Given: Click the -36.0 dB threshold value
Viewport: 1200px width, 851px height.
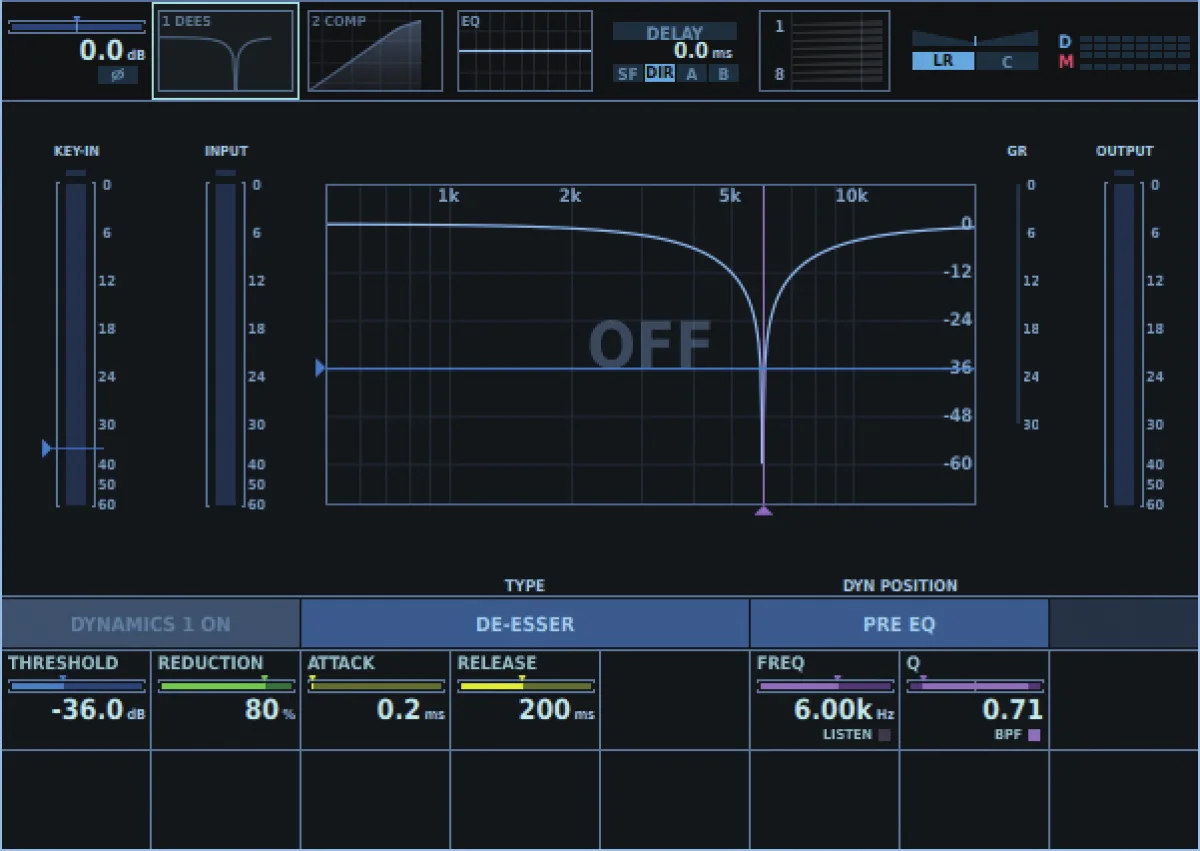Looking at the screenshot, I should click(x=98, y=710).
